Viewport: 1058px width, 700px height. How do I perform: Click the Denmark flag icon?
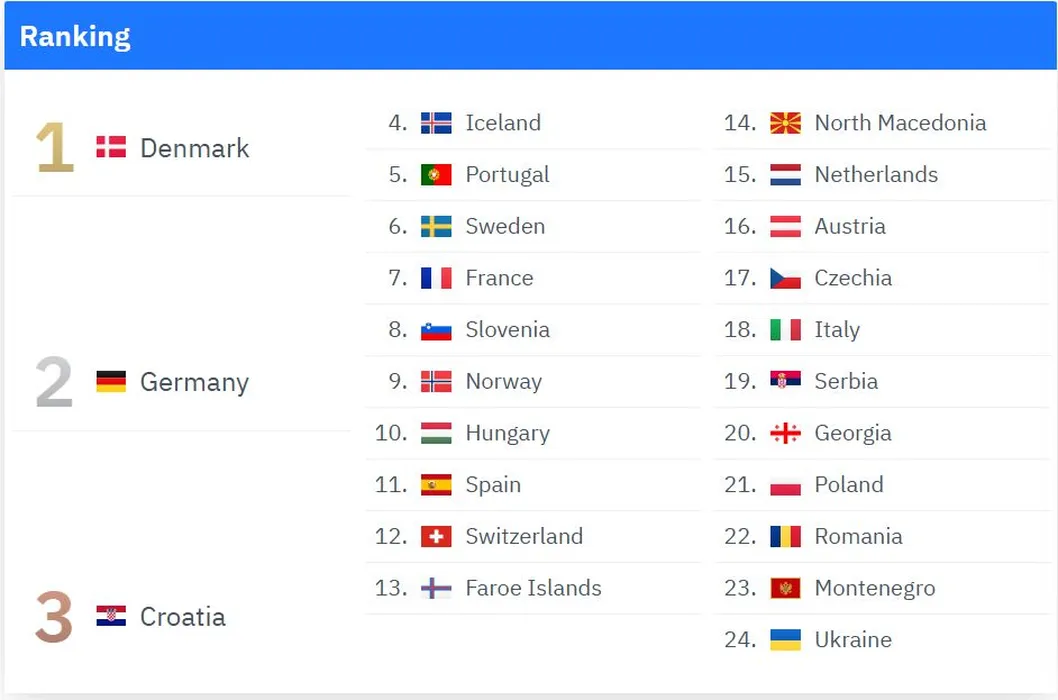pyautogui.click(x=111, y=148)
